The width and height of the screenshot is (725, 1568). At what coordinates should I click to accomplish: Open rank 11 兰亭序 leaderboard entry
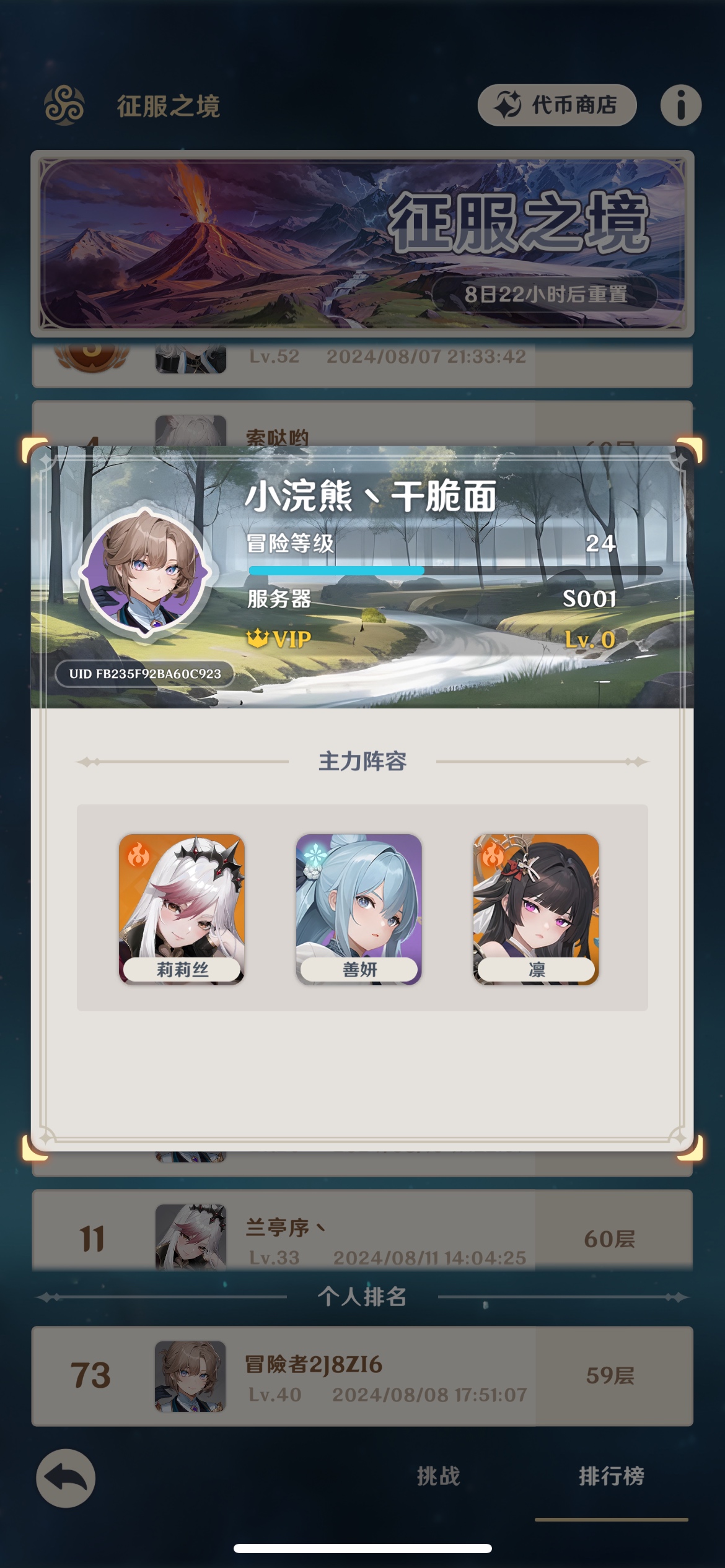pos(362,1230)
